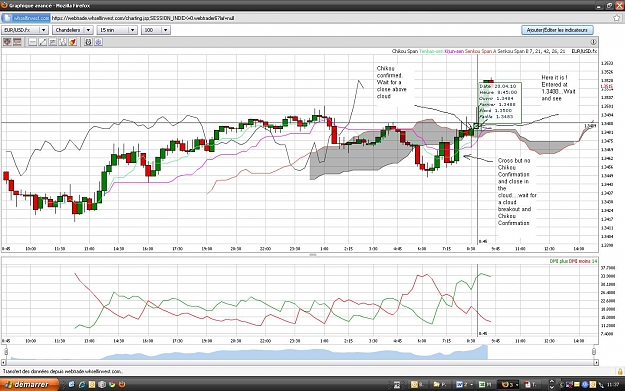Expand hidden tray icons arrow
Screen dimensions: 625x391
(x=562, y=385)
